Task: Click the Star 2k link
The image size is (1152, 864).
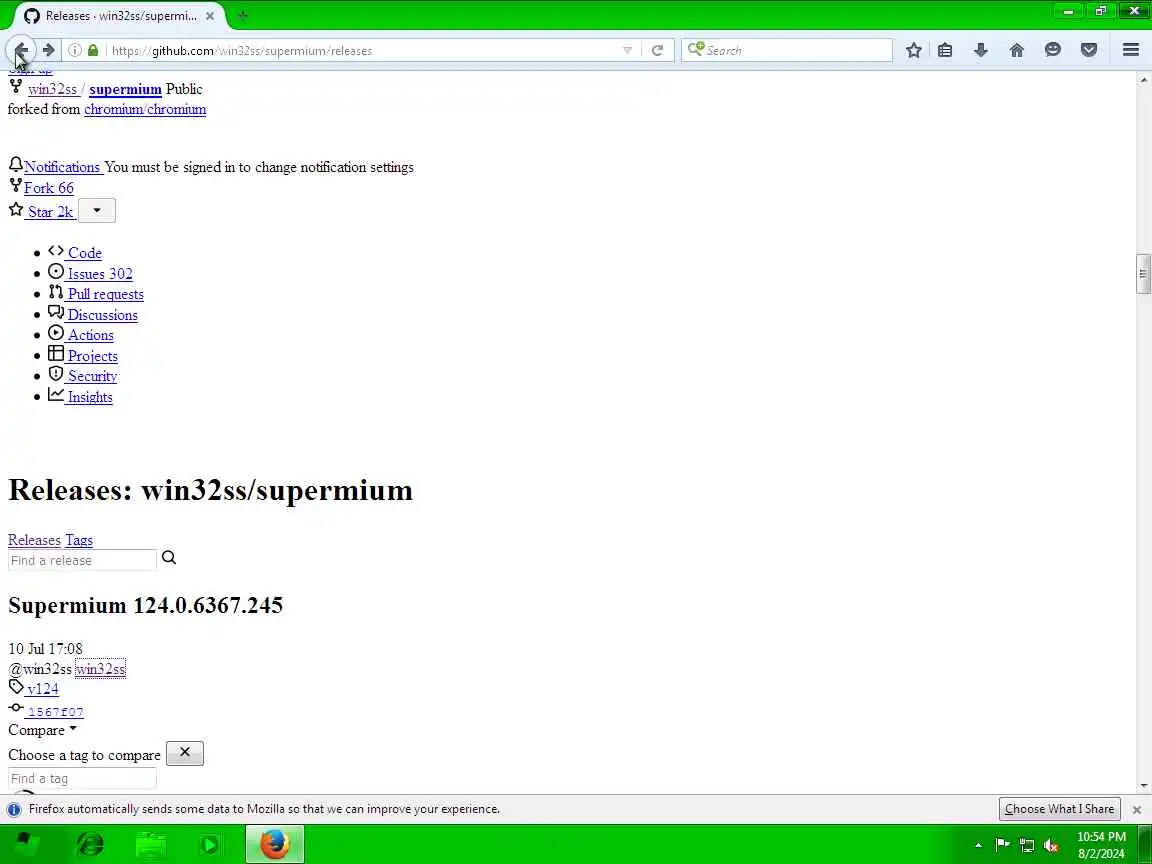Action: pyautogui.click(x=50, y=212)
